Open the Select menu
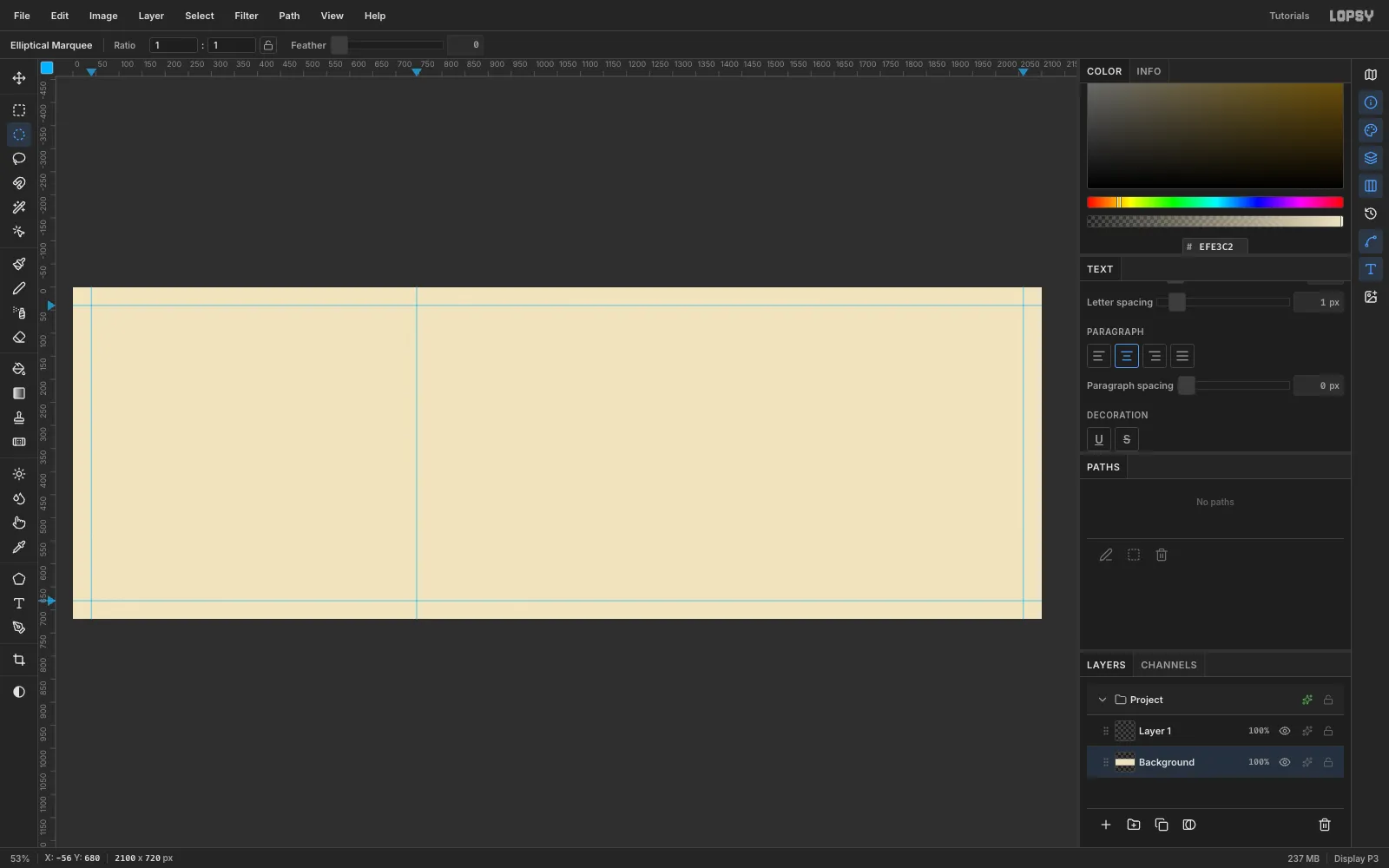1389x868 pixels. point(199,16)
